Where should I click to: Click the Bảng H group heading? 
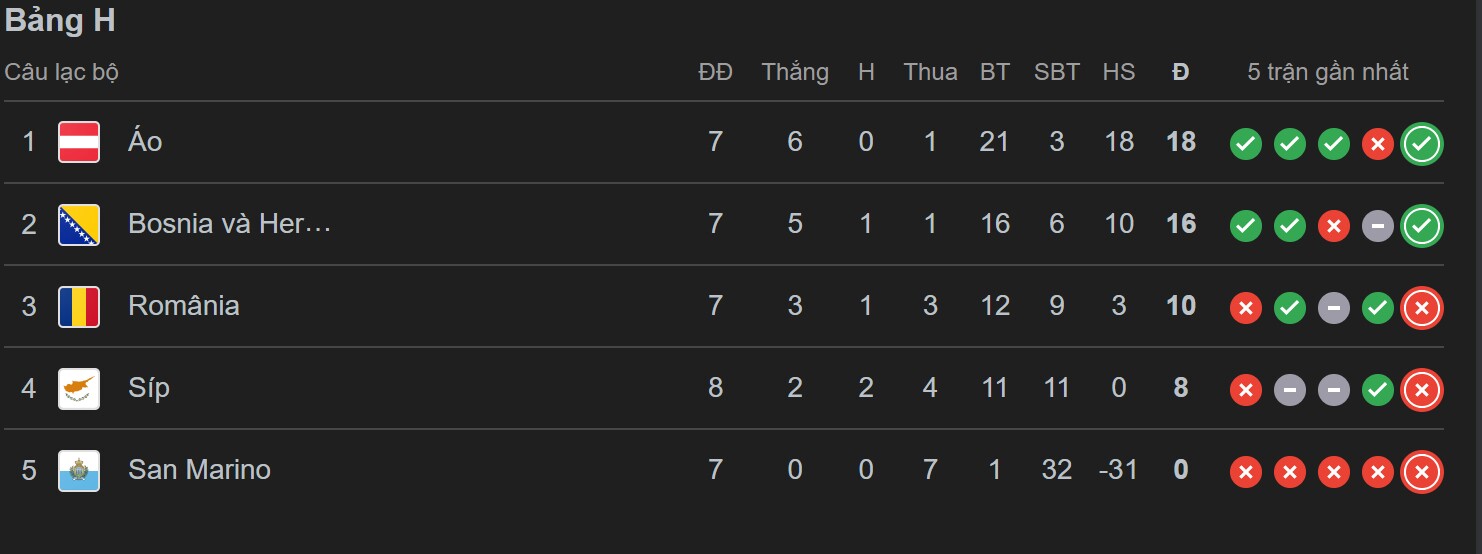click(60, 22)
